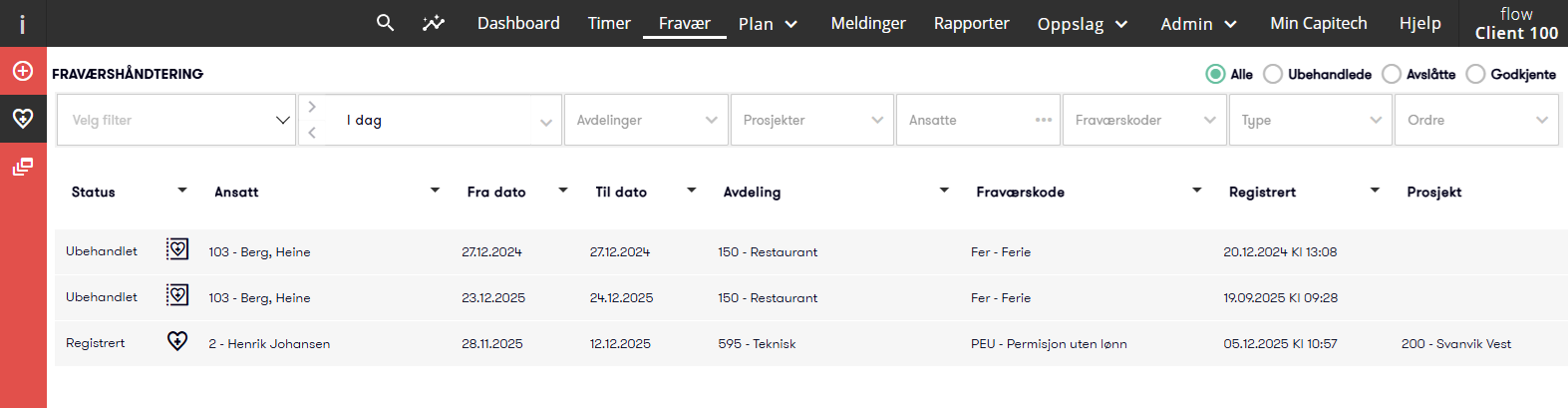Step to next date period arrow
Image resolution: width=1568 pixels, height=408 pixels.
[x=312, y=107]
